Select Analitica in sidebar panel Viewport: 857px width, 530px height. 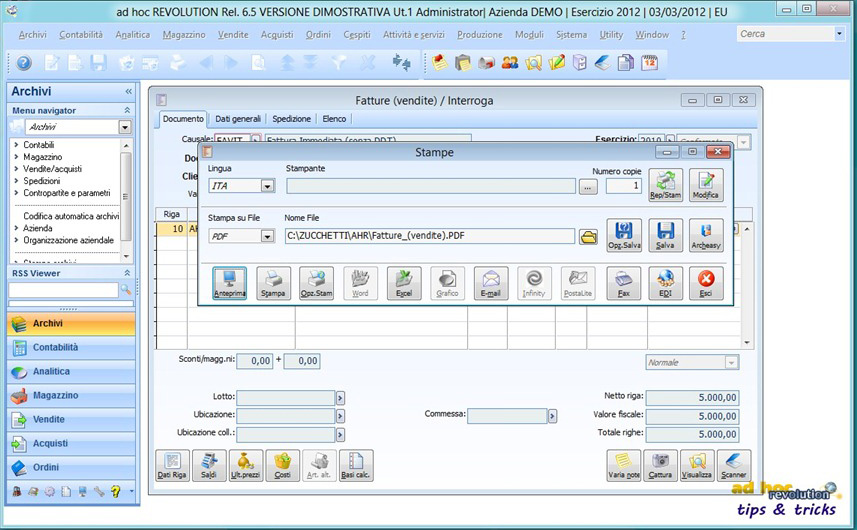pyautogui.click(x=71, y=372)
